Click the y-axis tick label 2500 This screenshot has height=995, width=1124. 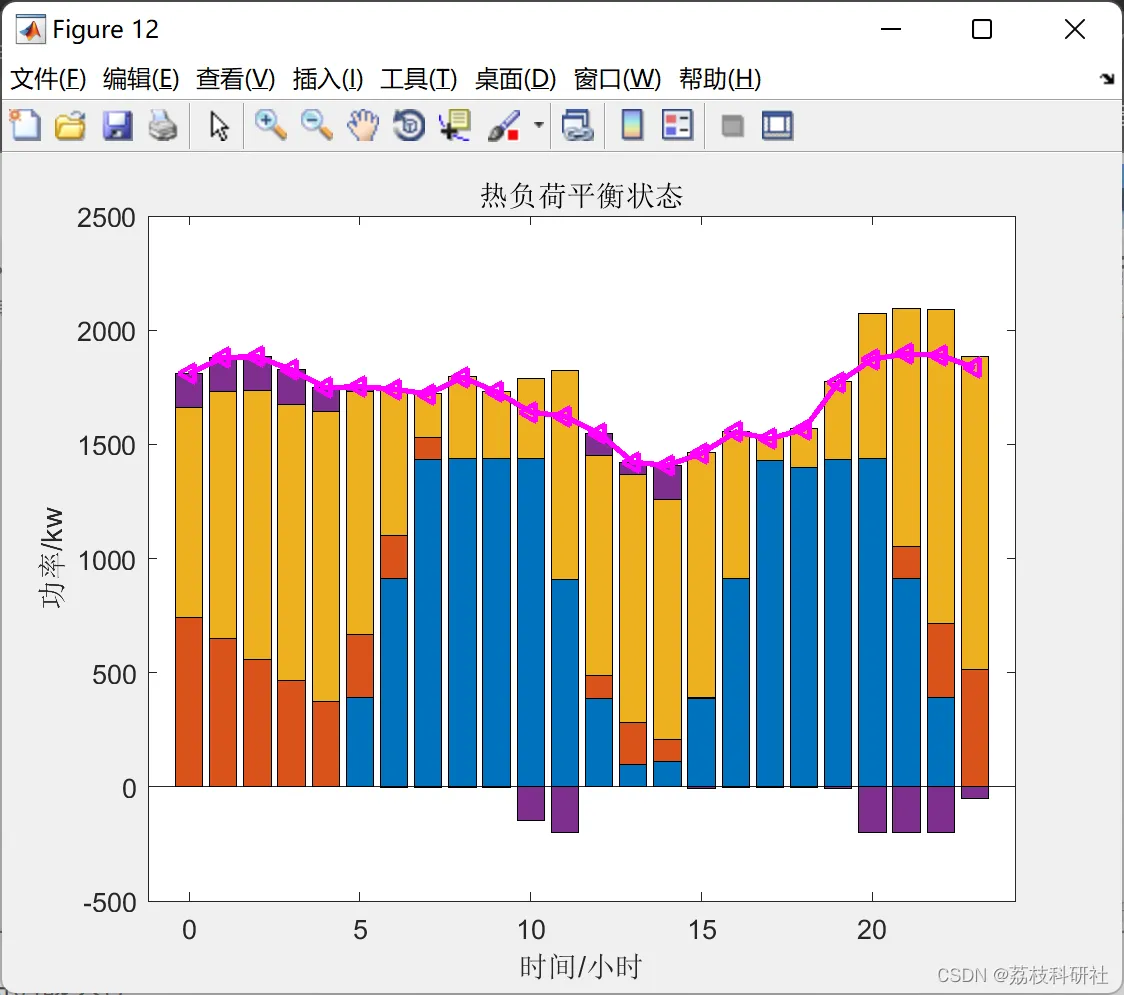click(x=107, y=218)
